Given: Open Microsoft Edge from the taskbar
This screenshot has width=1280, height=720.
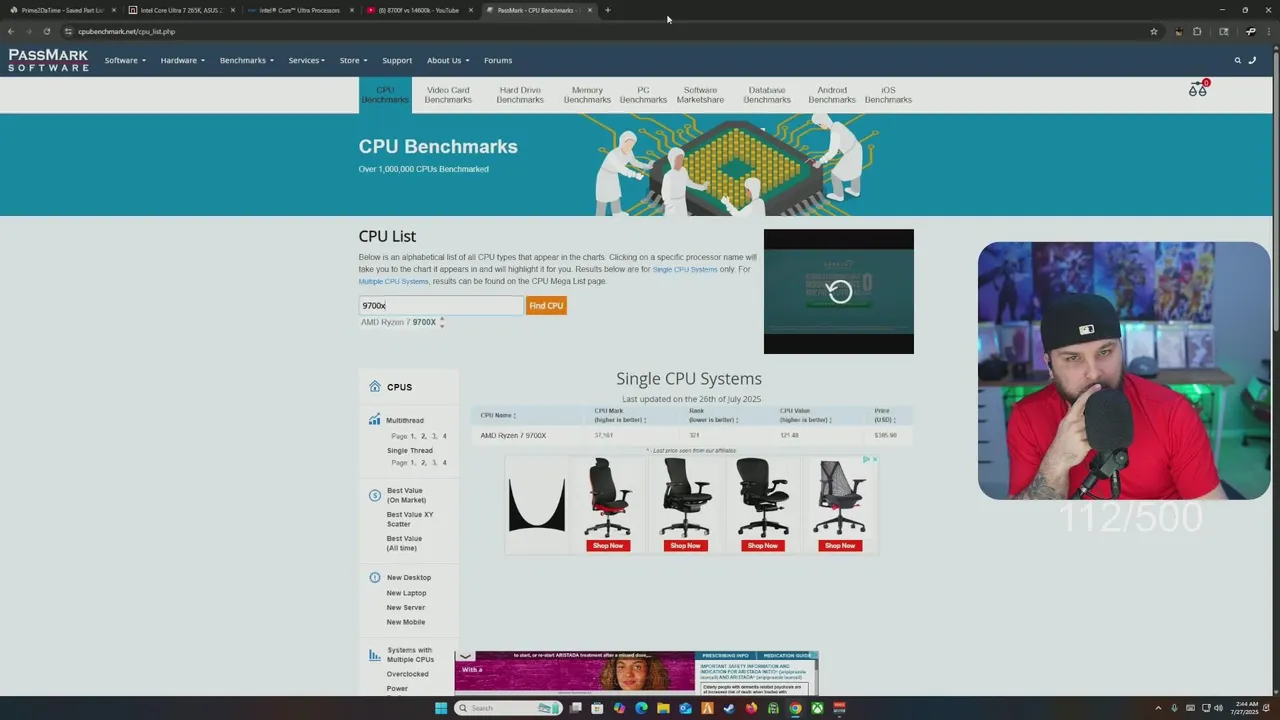Looking at the screenshot, I should 641,708.
